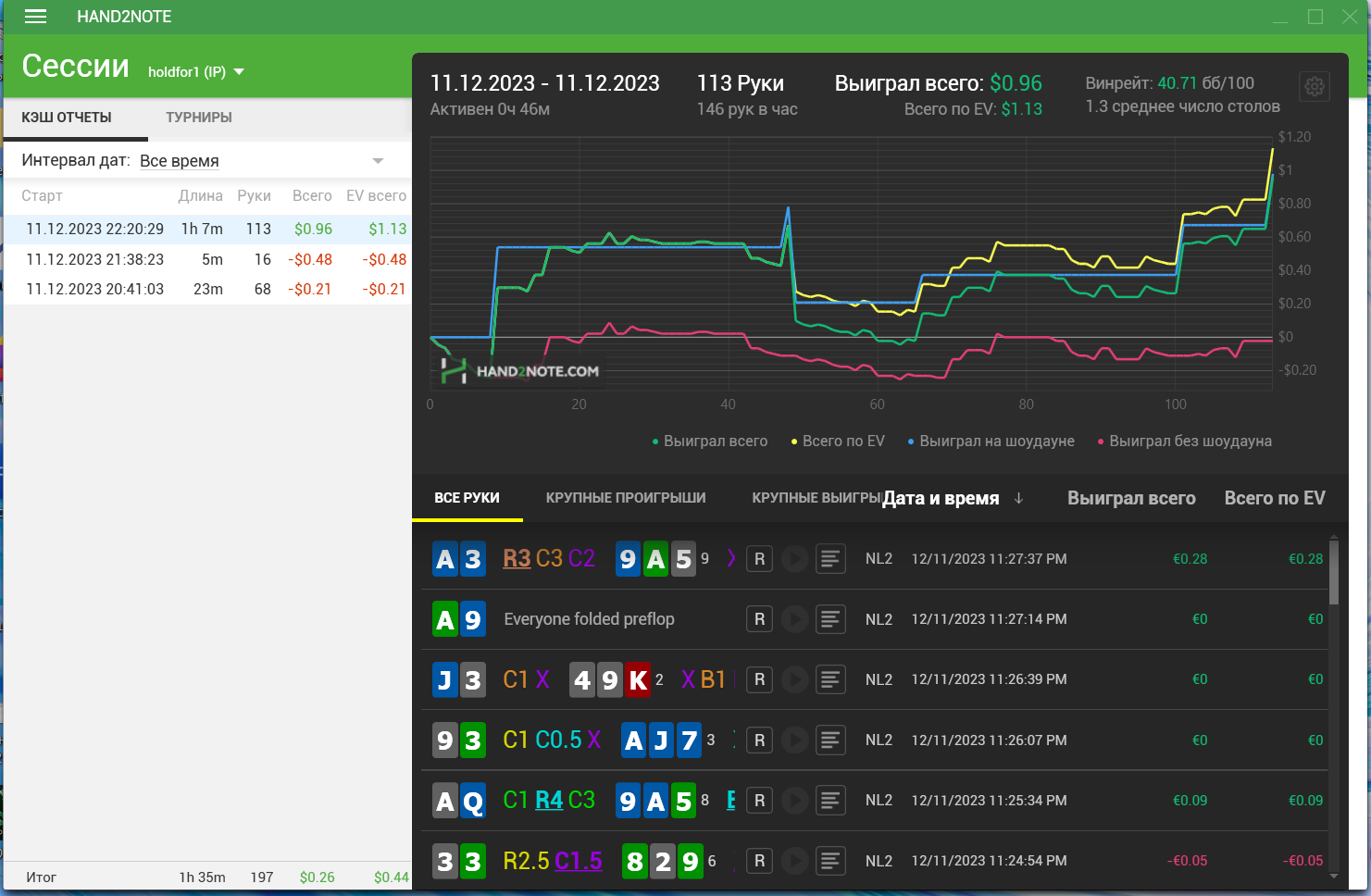Click the C1.5 action link in 33 hand
The width and height of the screenshot is (1371, 896).
click(x=579, y=861)
